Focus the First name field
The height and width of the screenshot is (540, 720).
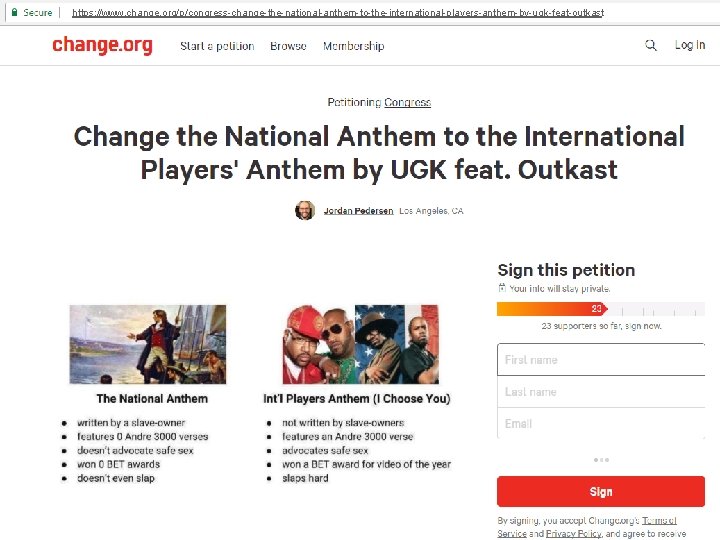coord(600,360)
